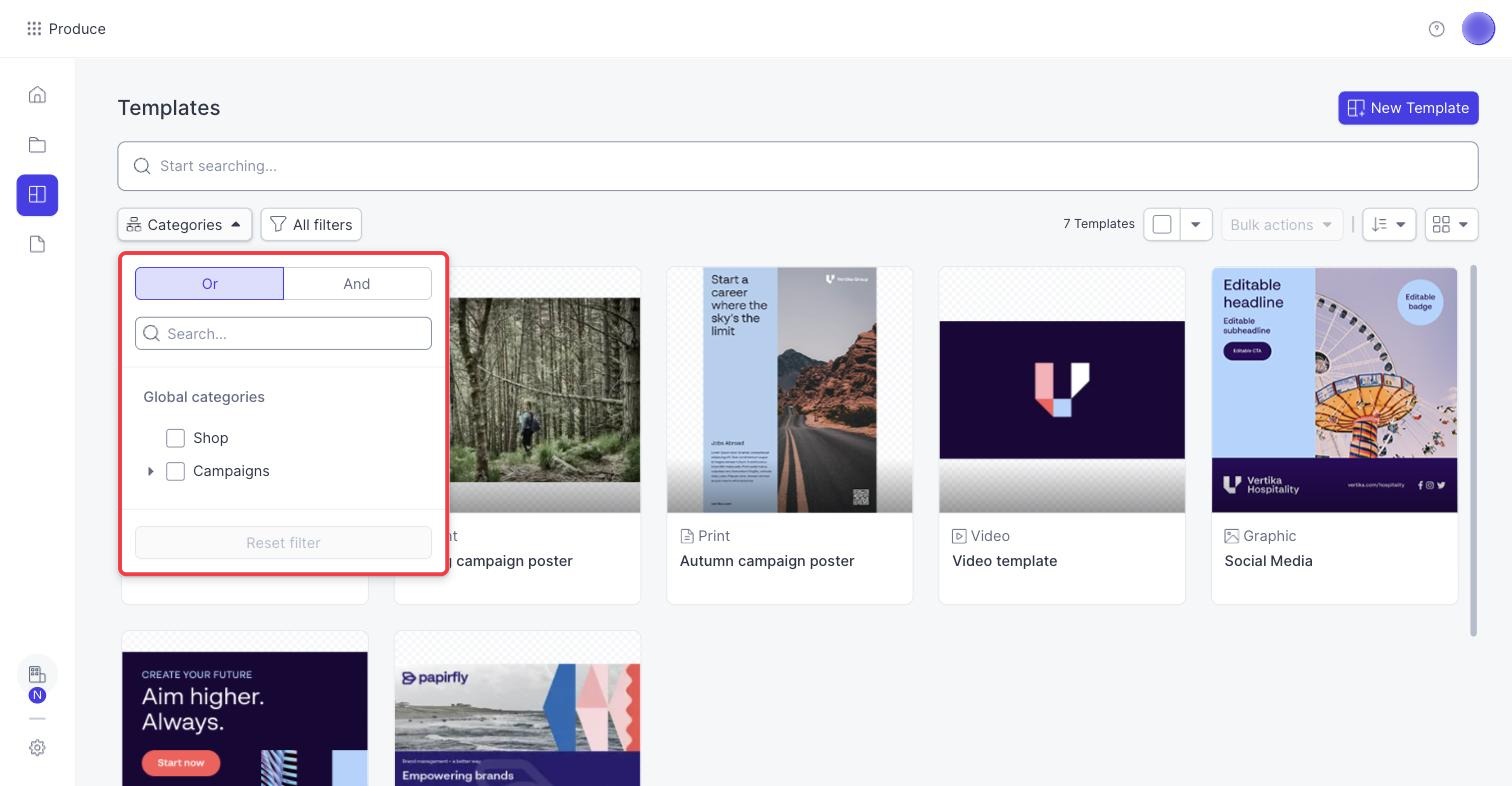Open the Bulk actions dropdown

tap(1282, 225)
